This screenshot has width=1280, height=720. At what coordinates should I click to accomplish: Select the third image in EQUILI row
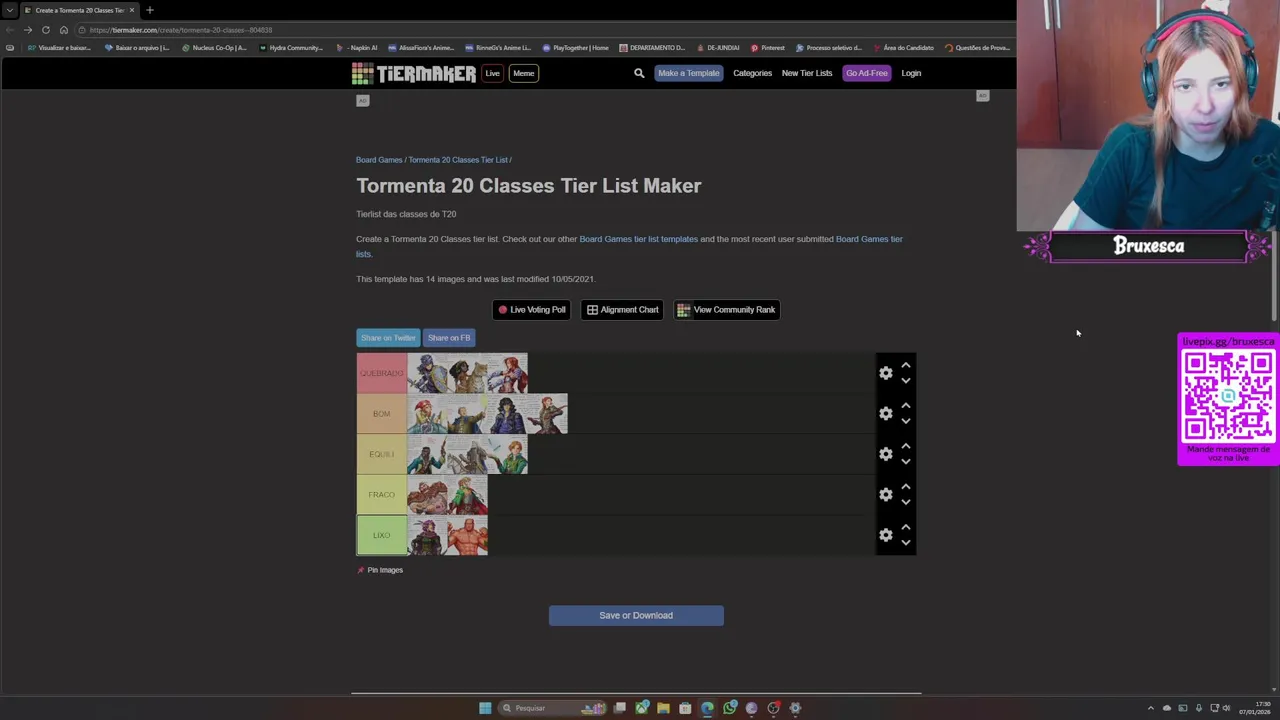click(x=507, y=454)
